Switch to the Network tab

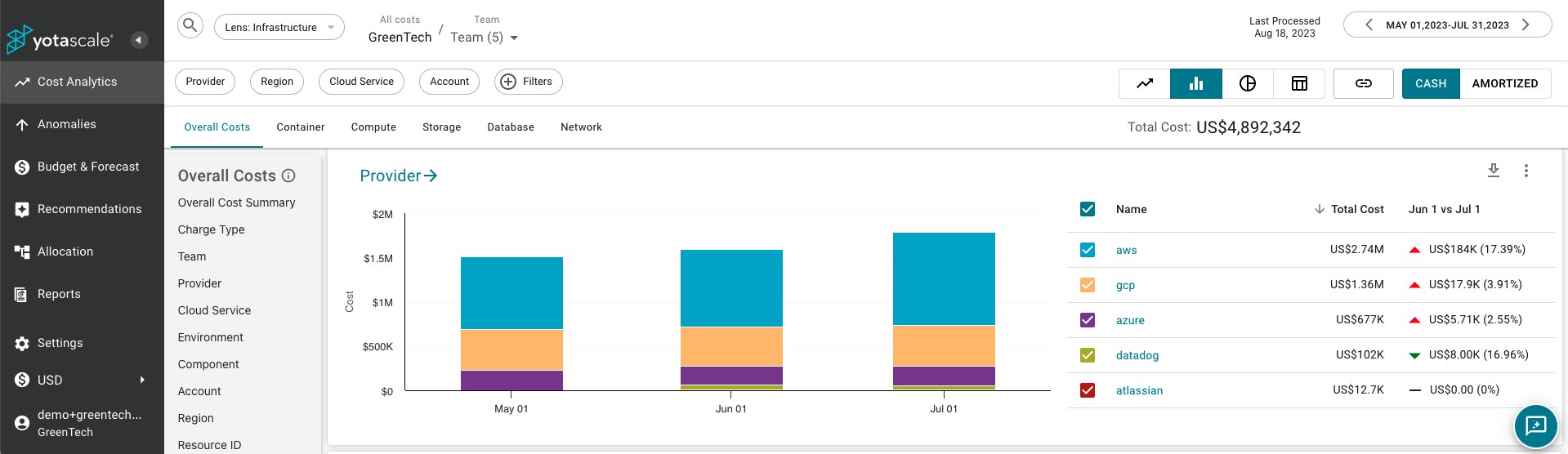(x=582, y=127)
